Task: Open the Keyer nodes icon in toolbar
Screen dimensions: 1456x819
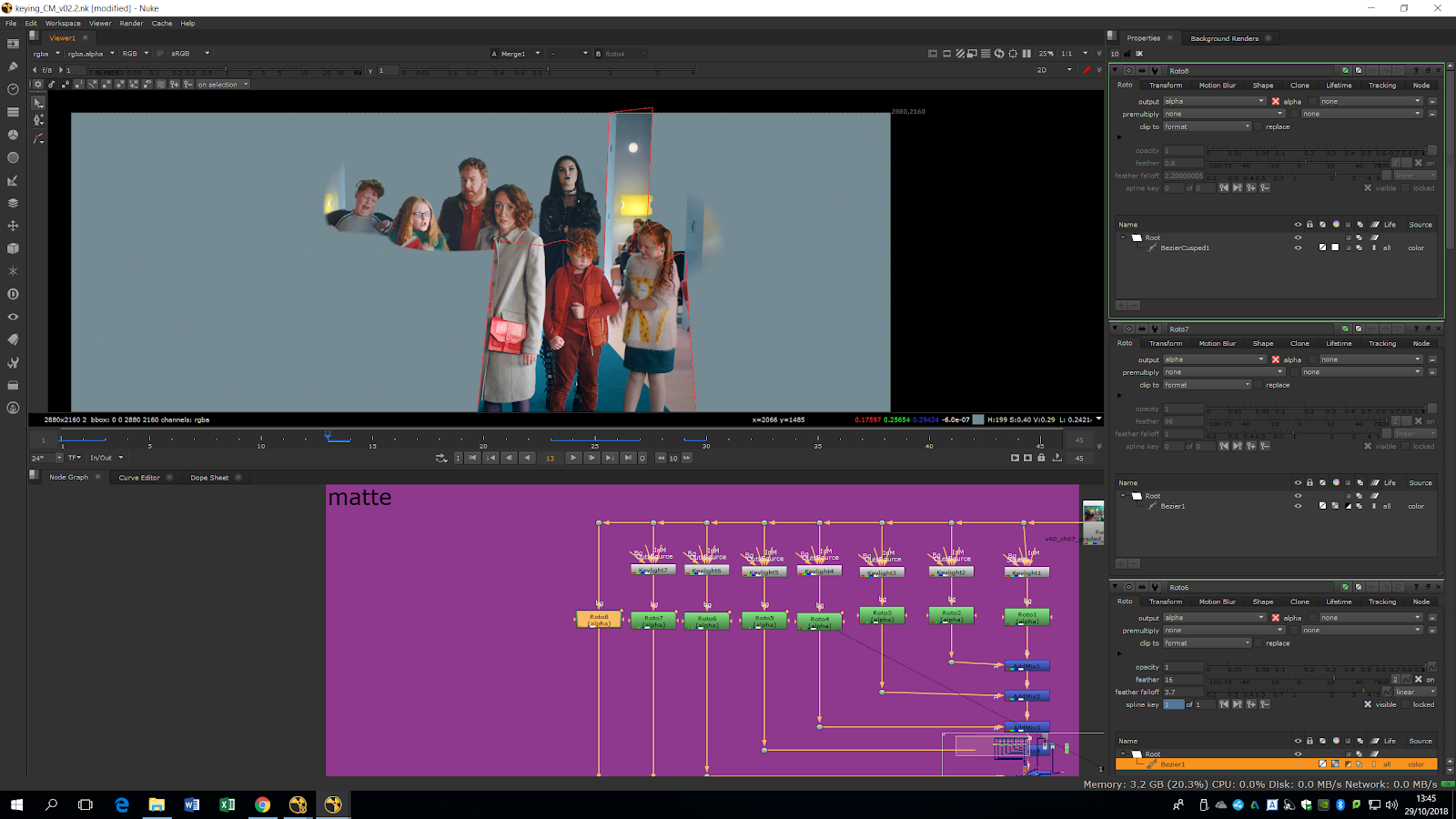Action: (x=13, y=180)
